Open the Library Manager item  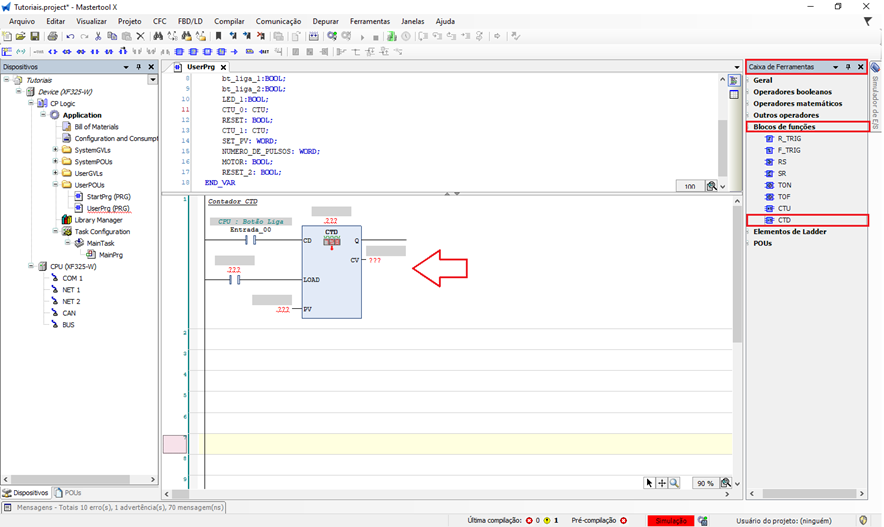point(98,220)
